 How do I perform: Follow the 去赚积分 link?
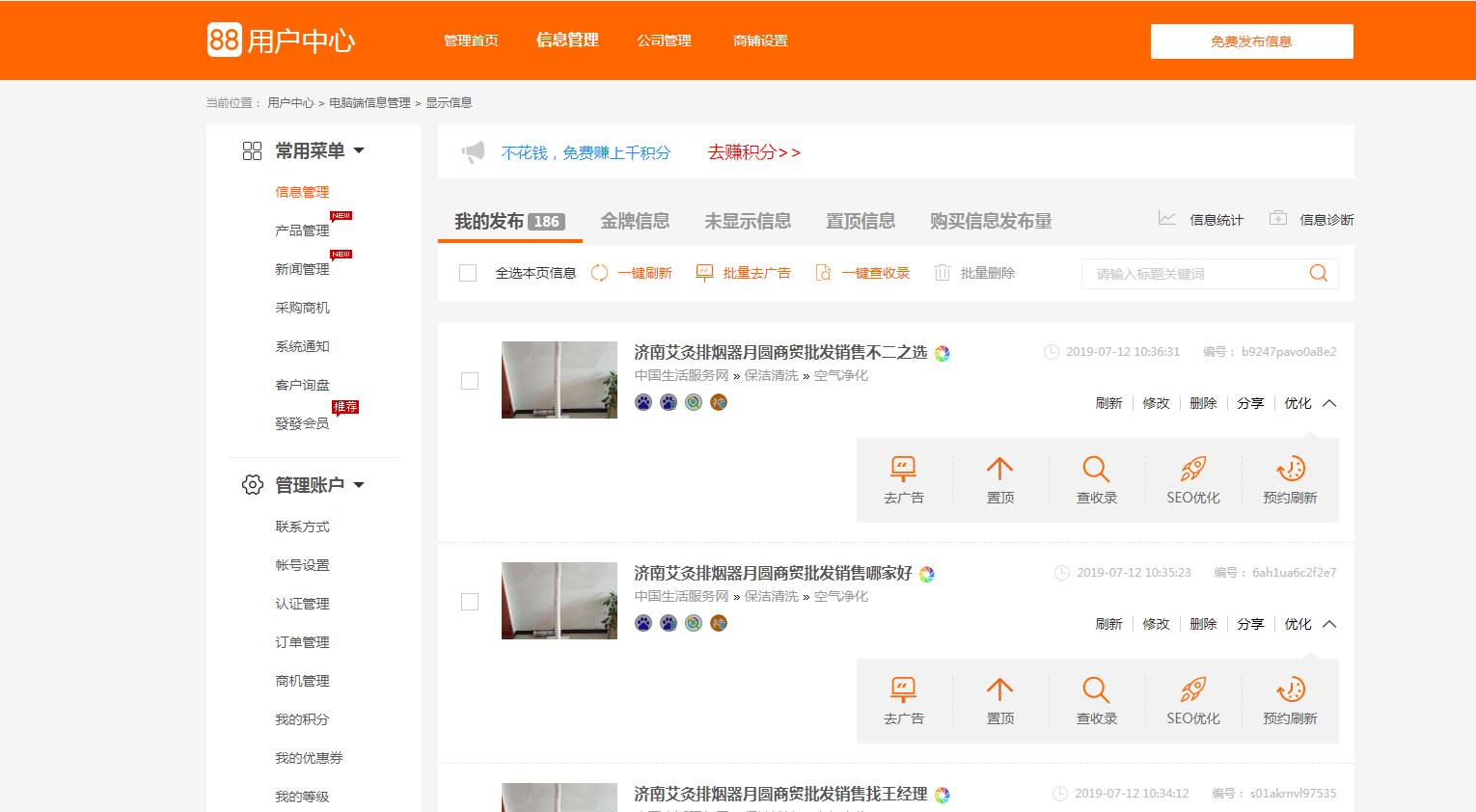(x=752, y=152)
